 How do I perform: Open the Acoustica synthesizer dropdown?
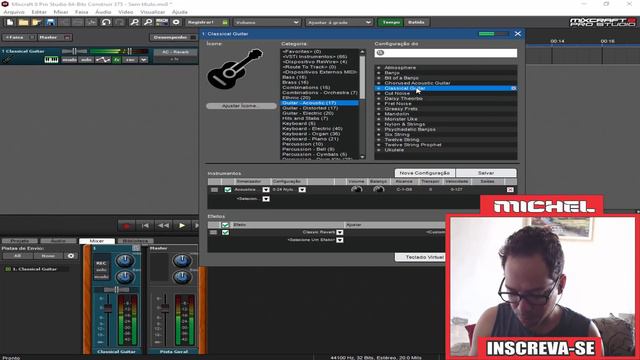[x=266, y=190]
